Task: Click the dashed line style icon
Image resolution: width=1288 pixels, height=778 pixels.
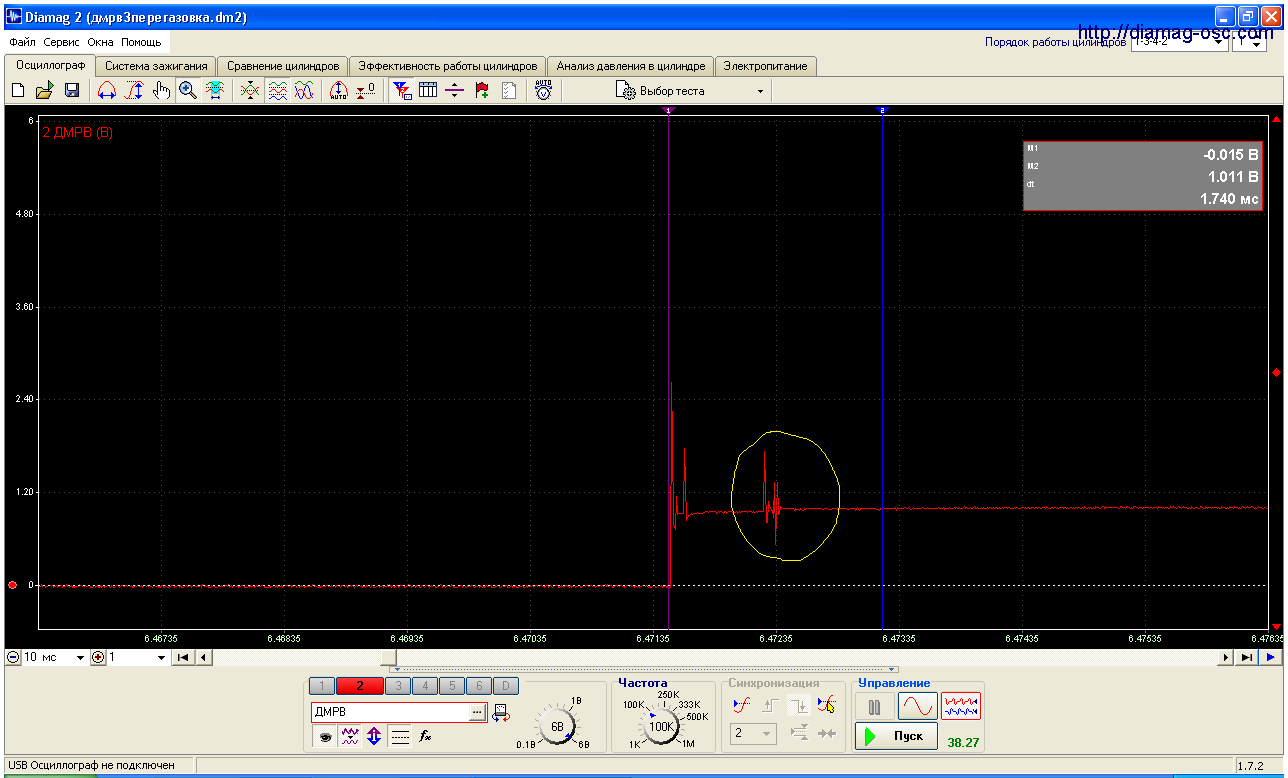Action: point(399,736)
